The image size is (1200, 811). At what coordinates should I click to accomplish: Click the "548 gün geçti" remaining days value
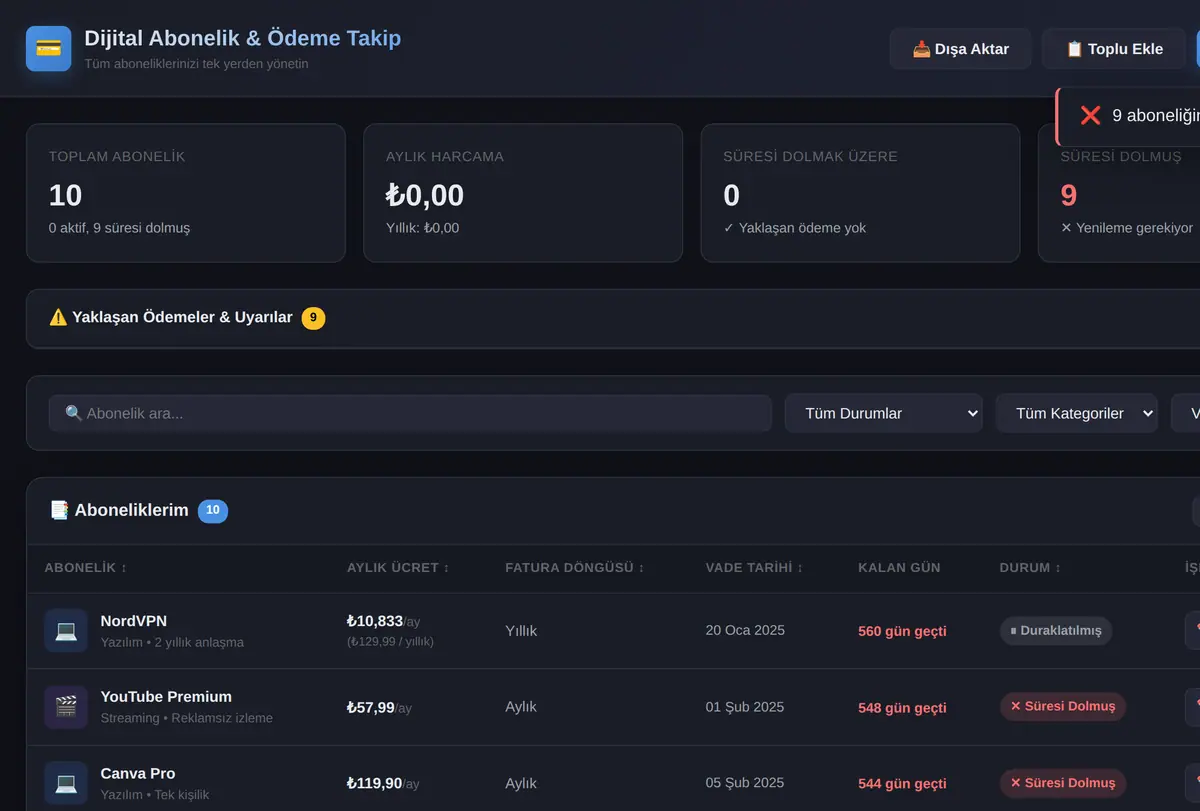coord(902,708)
